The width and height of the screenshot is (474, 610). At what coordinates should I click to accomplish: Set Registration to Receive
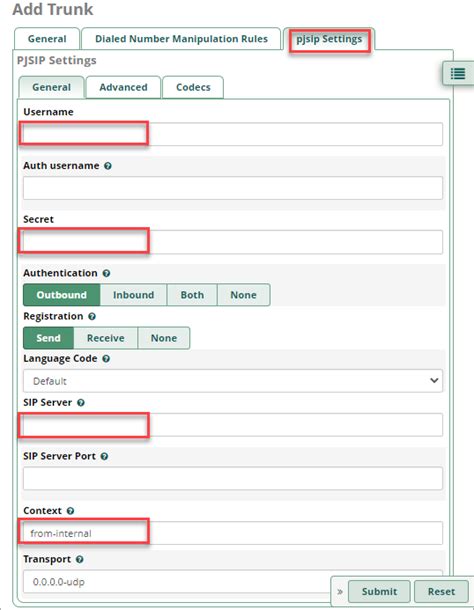105,338
